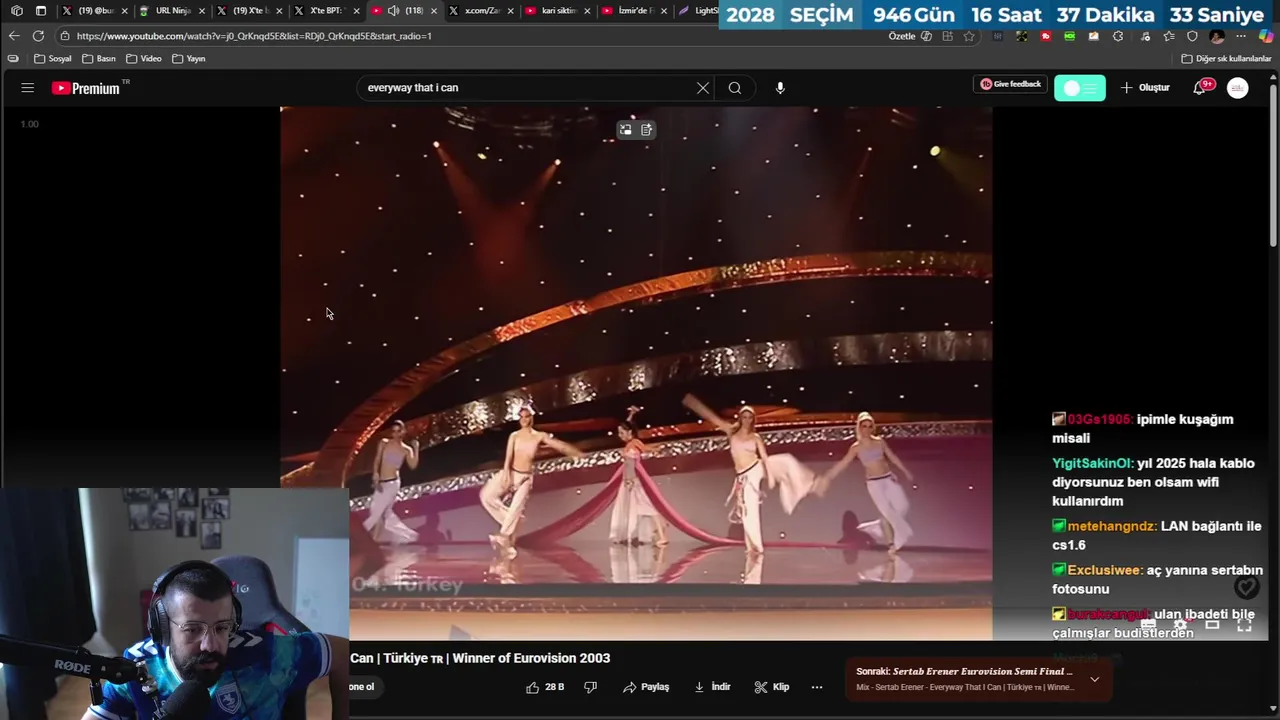Click the browser back arrow
This screenshot has width=1280, height=720.
[14, 36]
